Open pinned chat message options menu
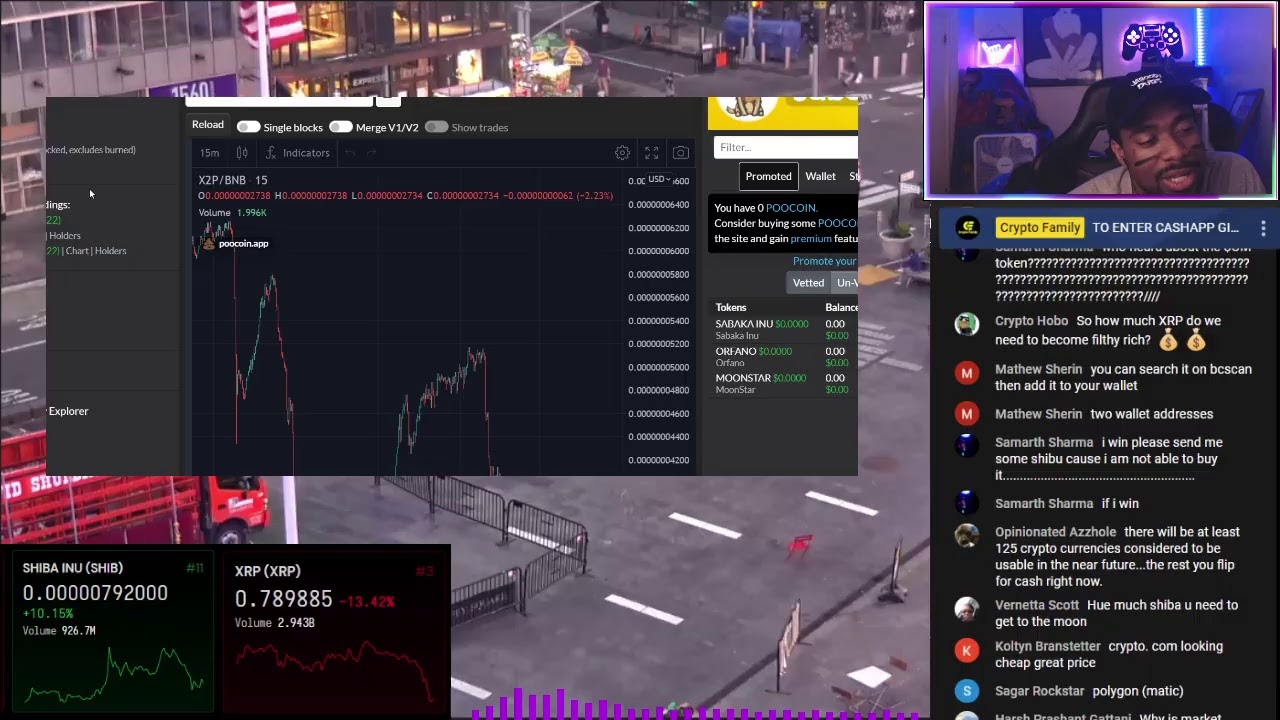1280x720 pixels. pyautogui.click(x=1263, y=228)
